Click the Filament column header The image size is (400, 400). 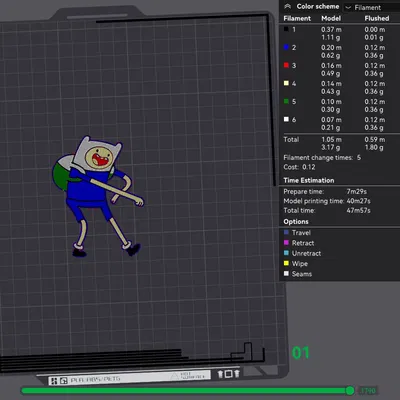coord(297,18)
